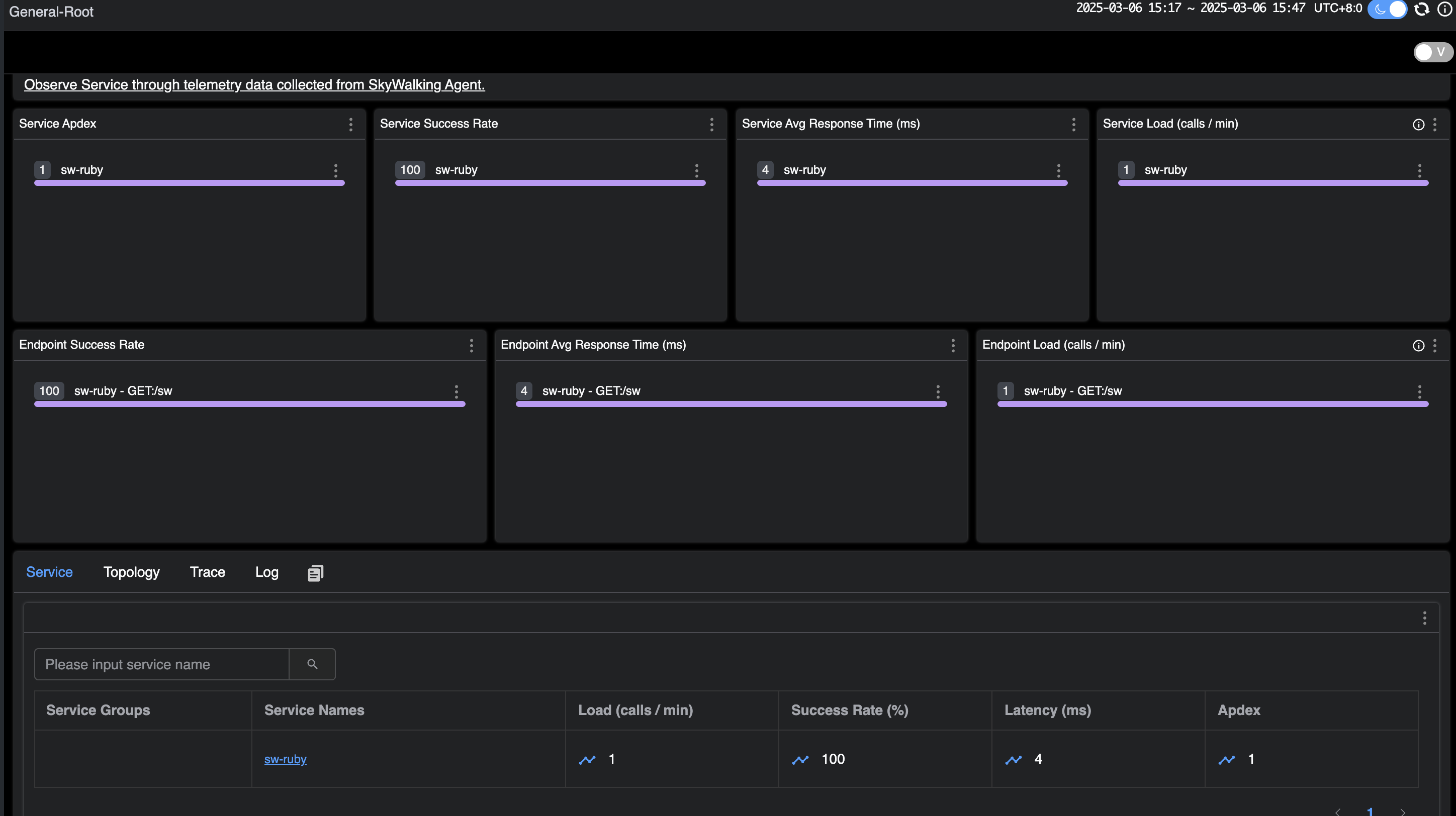Click the info icon in top-right corner
Image resolution: width=1456 pixels, height=816 pixels.
(1445, 9)
